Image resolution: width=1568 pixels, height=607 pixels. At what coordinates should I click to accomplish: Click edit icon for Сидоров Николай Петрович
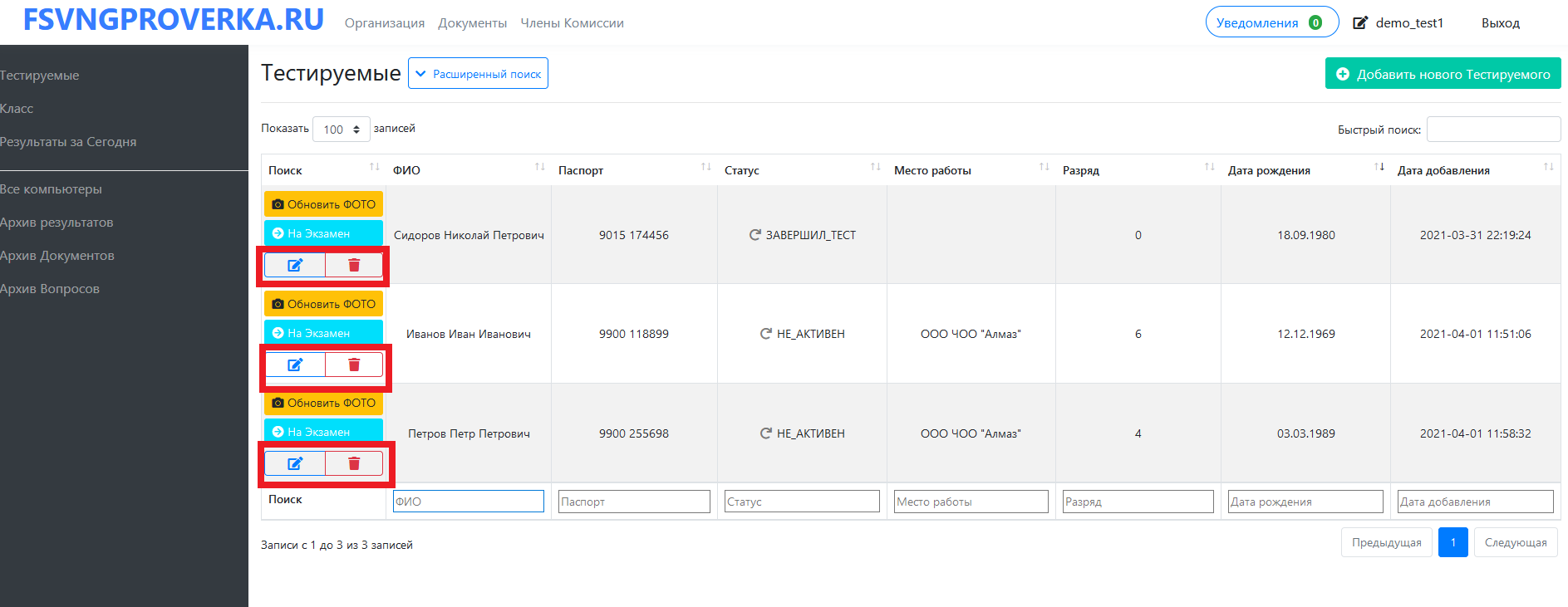295,265
